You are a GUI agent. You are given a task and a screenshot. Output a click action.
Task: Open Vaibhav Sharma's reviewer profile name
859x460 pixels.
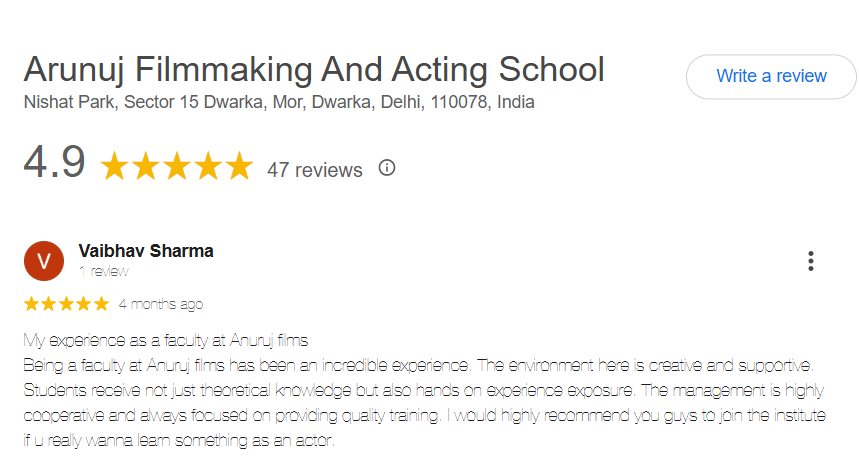tap(145, 251)
